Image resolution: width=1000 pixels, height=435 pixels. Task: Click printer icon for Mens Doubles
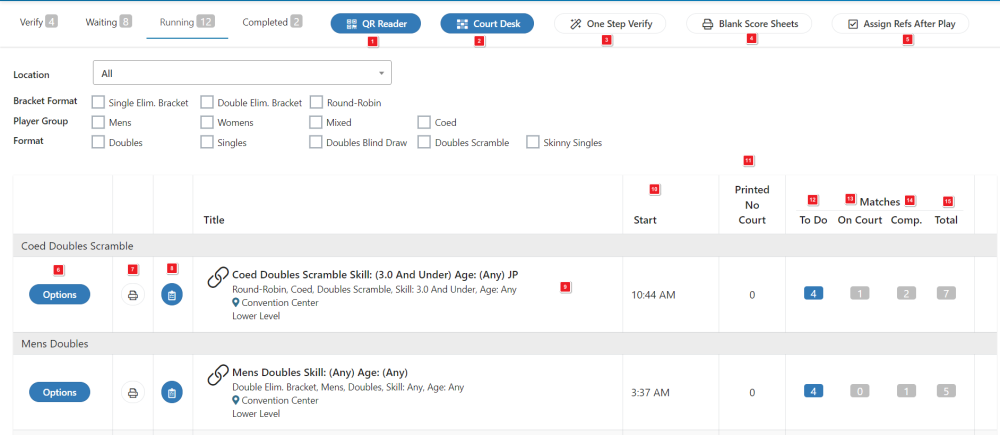(x=133, y=392)
